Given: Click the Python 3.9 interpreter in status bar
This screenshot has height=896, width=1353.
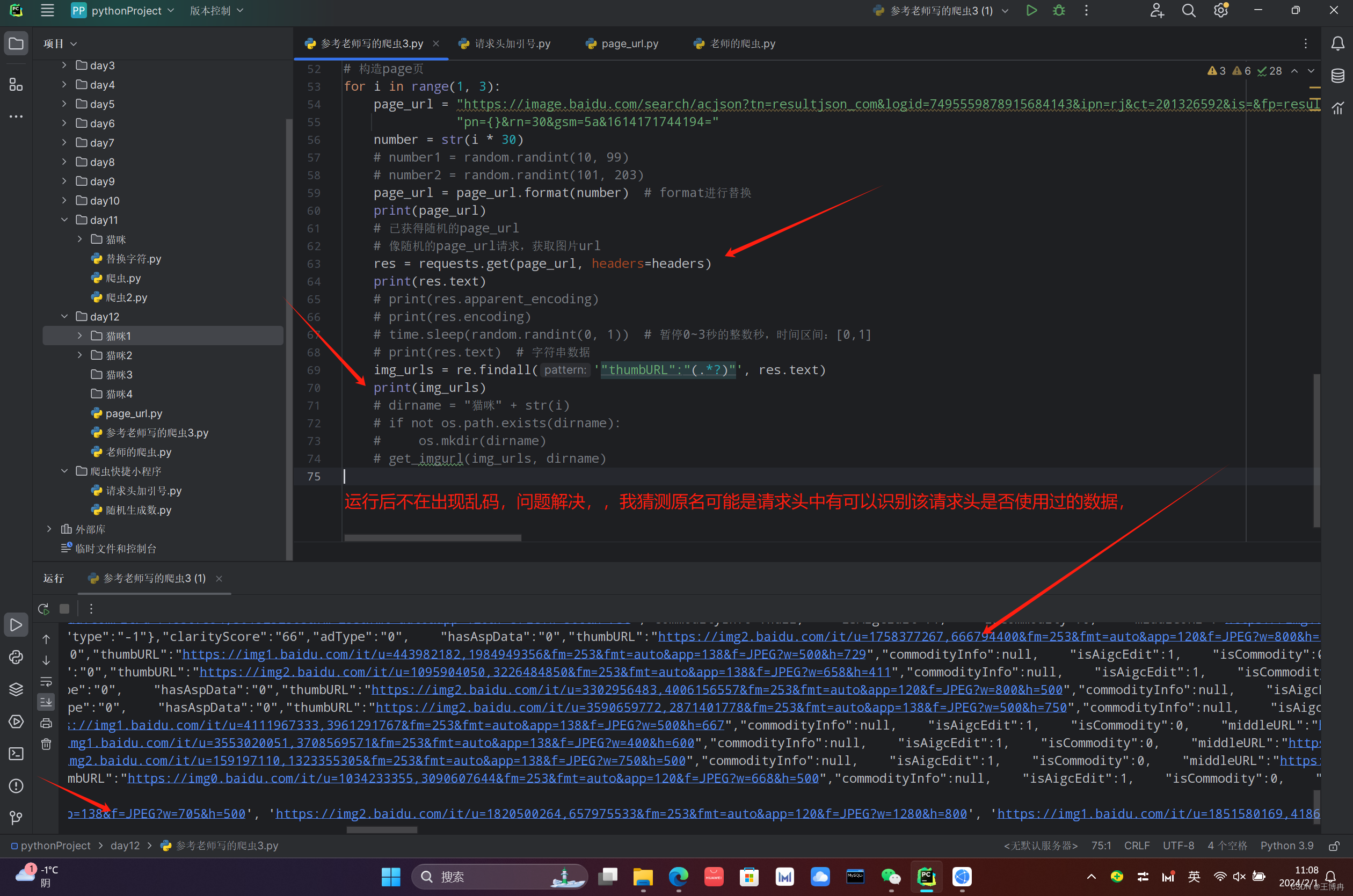Looking at the screenshot, I should (x=1287, y=846).
